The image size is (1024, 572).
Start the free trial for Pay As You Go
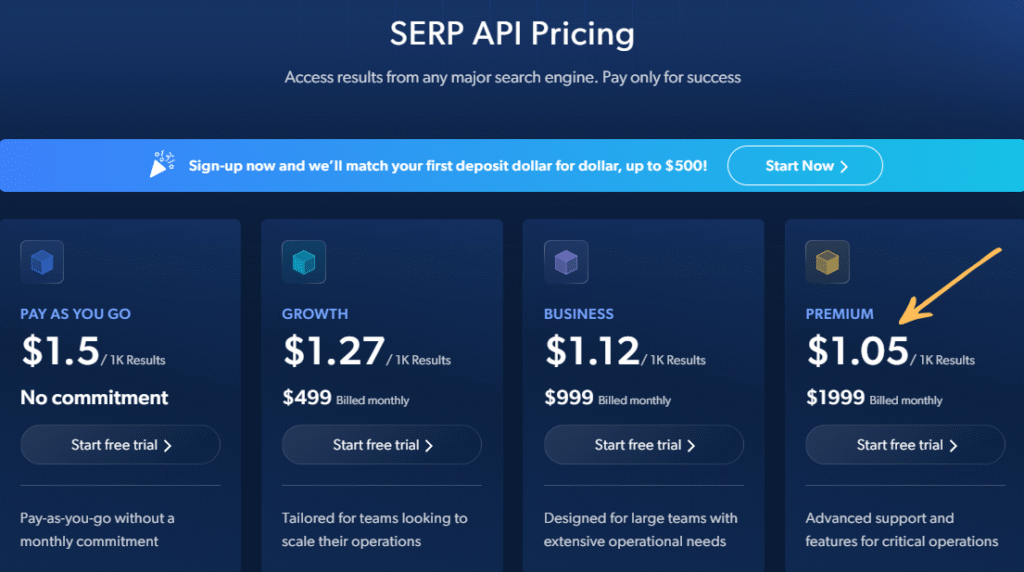click(120, 445)
